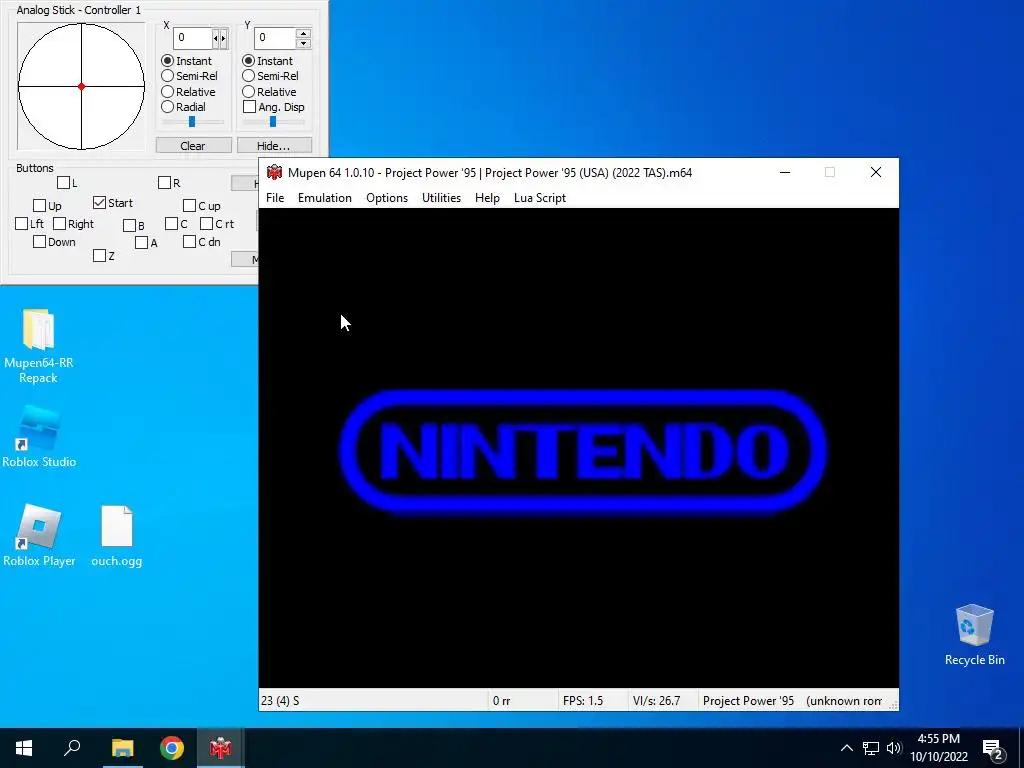The height and width of the screenshot is (768, 1024).
Task: Click the Y value input field
Action: [274, 38]
